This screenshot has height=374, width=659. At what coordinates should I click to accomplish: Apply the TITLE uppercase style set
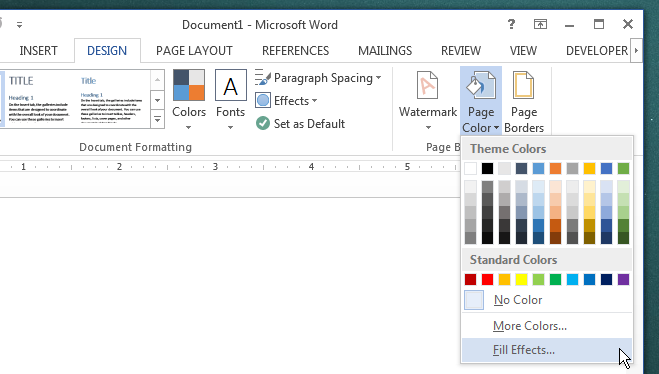click(x=39, y=99)
